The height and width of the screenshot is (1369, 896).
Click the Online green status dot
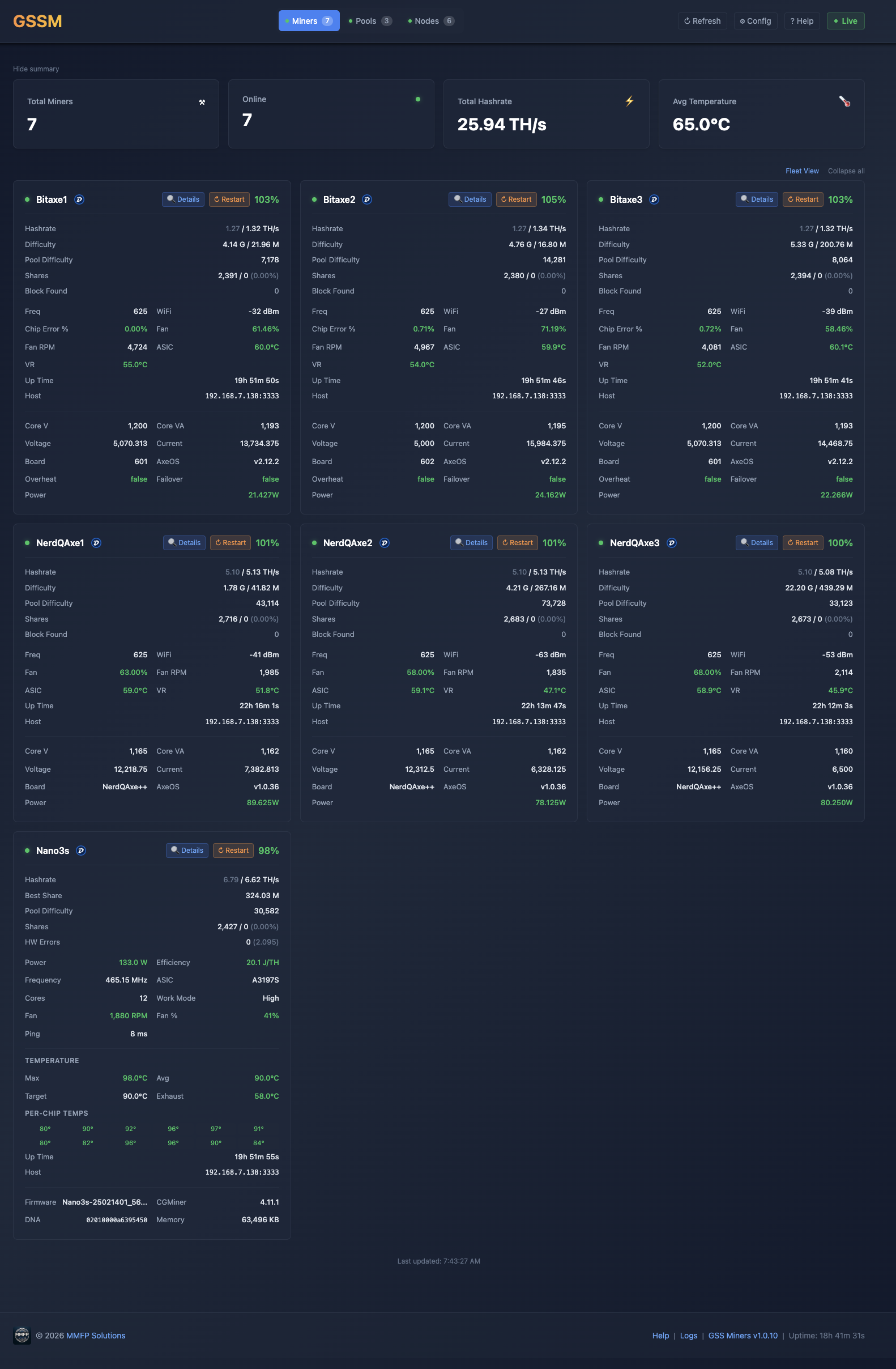(417, 100)
